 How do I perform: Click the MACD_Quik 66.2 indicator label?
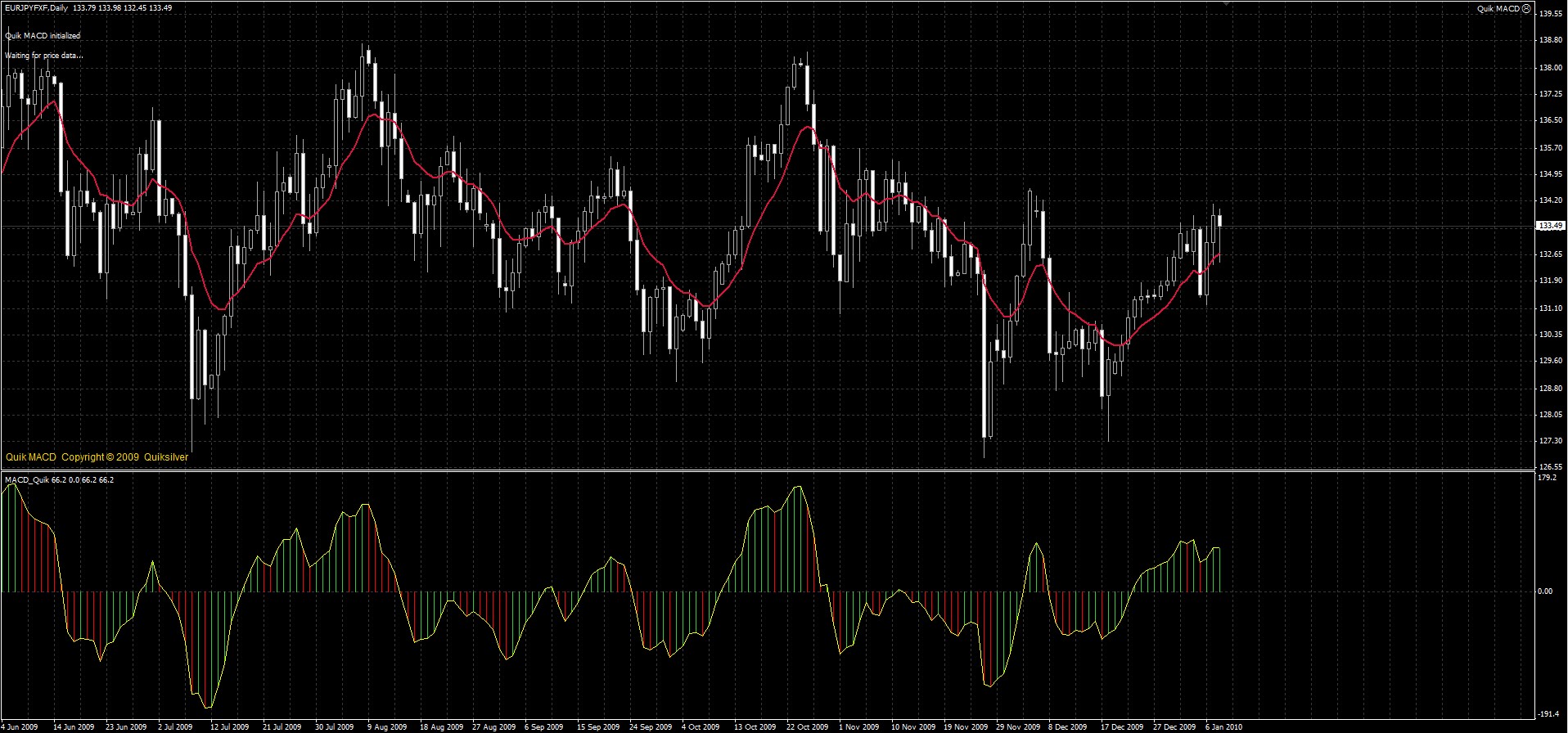click(59, 480)
